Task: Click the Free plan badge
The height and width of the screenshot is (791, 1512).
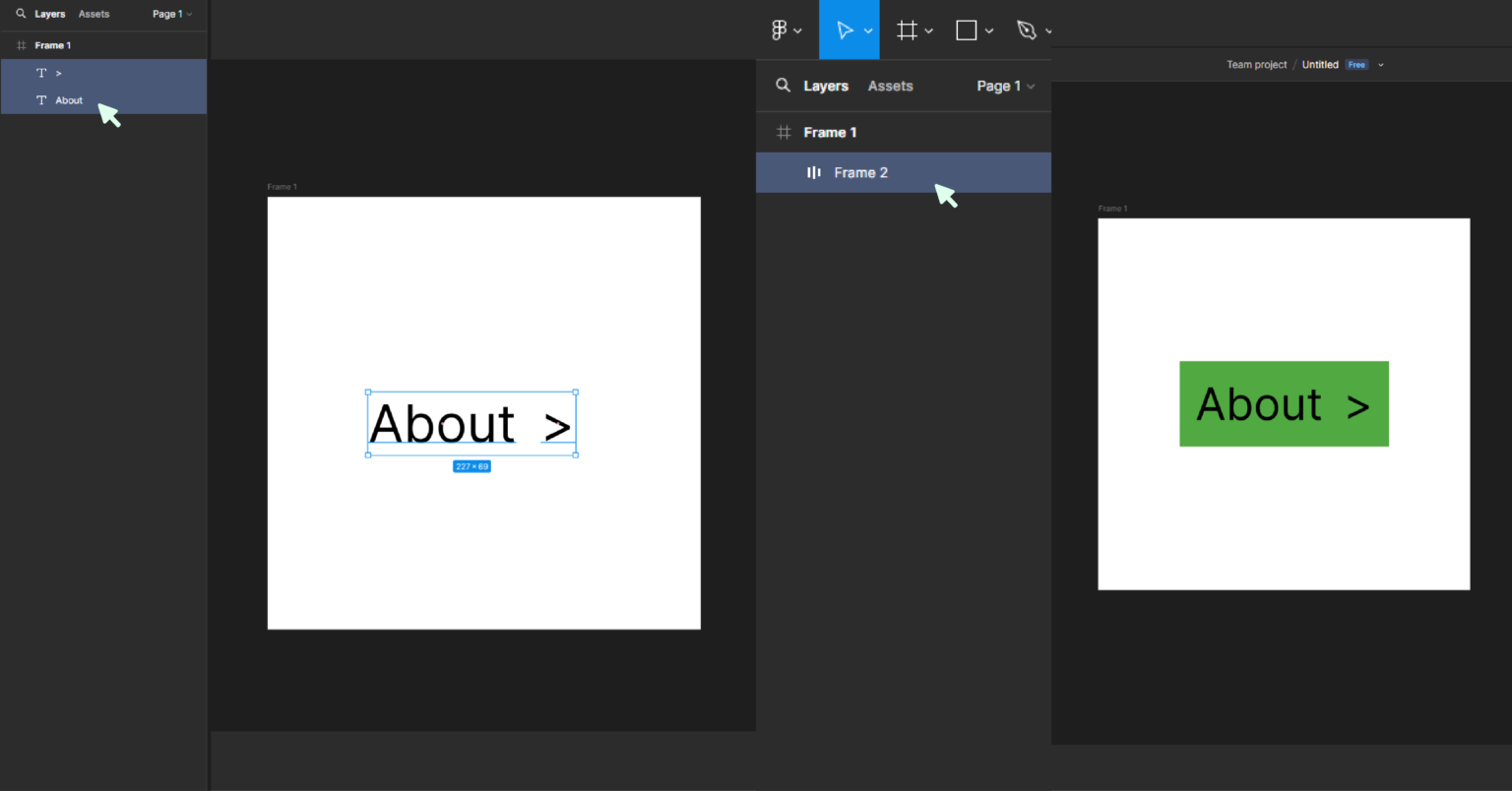Action: [x=1356, y=64]
